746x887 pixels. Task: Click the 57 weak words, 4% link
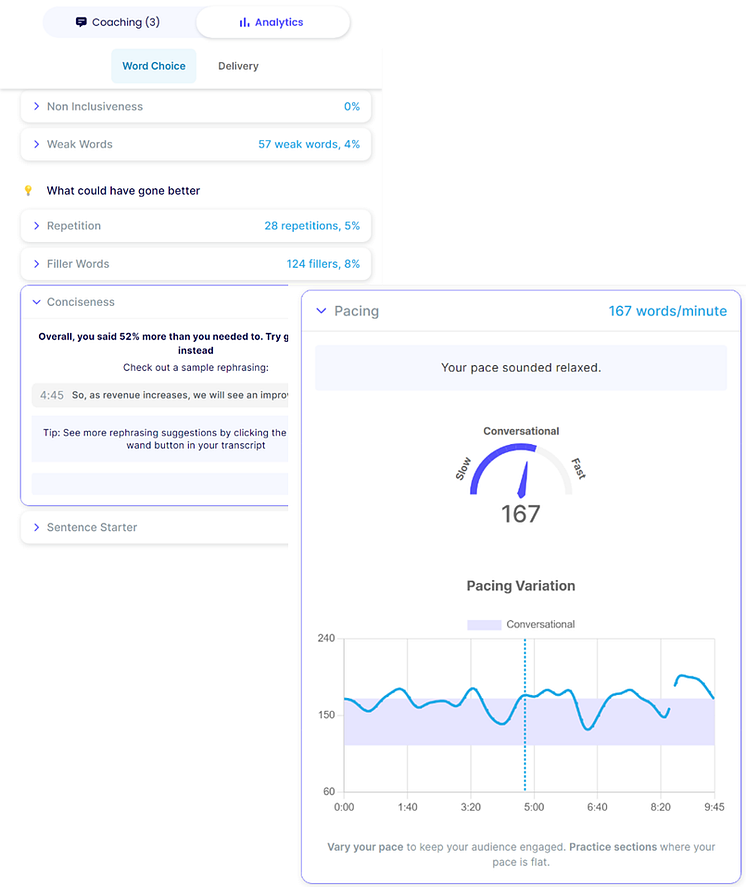pyautogui.click(x=309, y=144)
